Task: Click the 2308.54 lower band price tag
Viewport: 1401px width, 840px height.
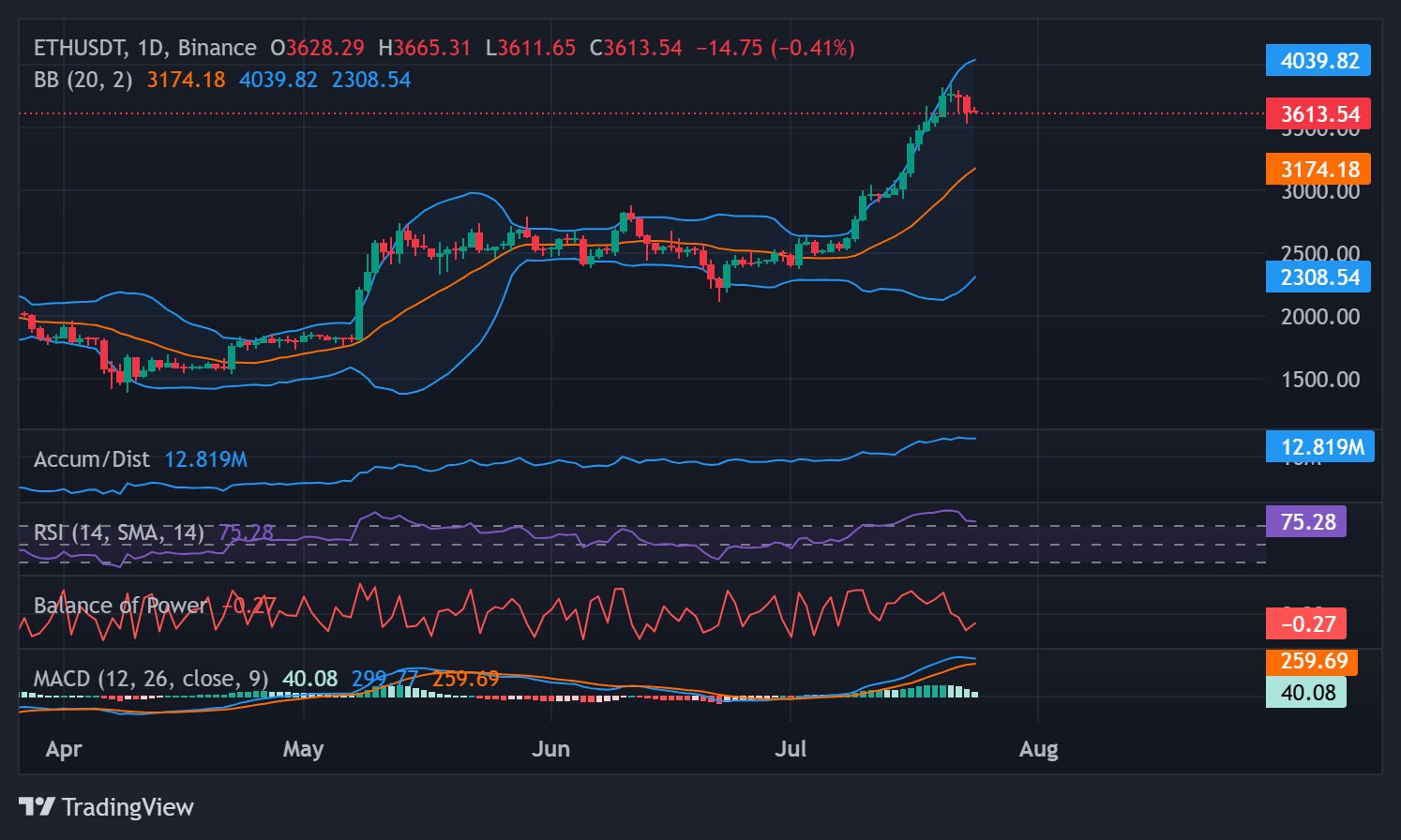Action: [x=1318, y=277]
